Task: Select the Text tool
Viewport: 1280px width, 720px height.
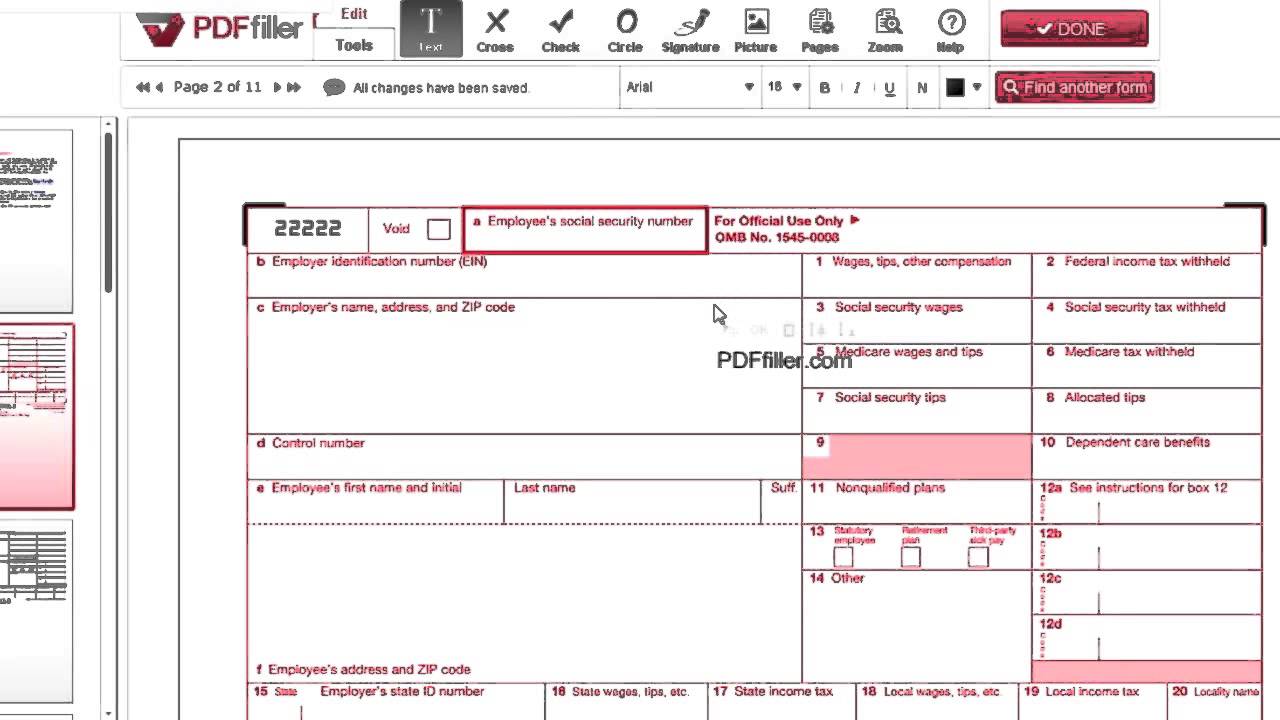Action: 431,29
